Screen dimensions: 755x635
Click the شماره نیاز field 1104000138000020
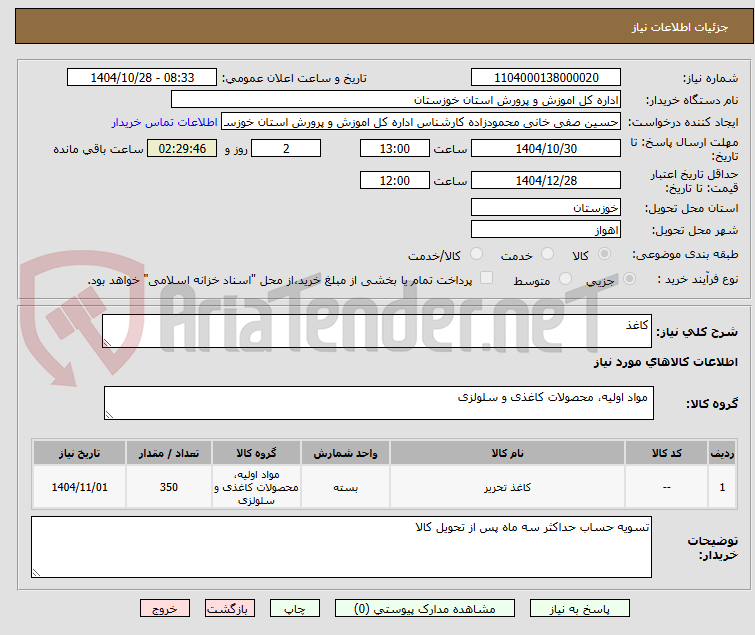(546, 78)
